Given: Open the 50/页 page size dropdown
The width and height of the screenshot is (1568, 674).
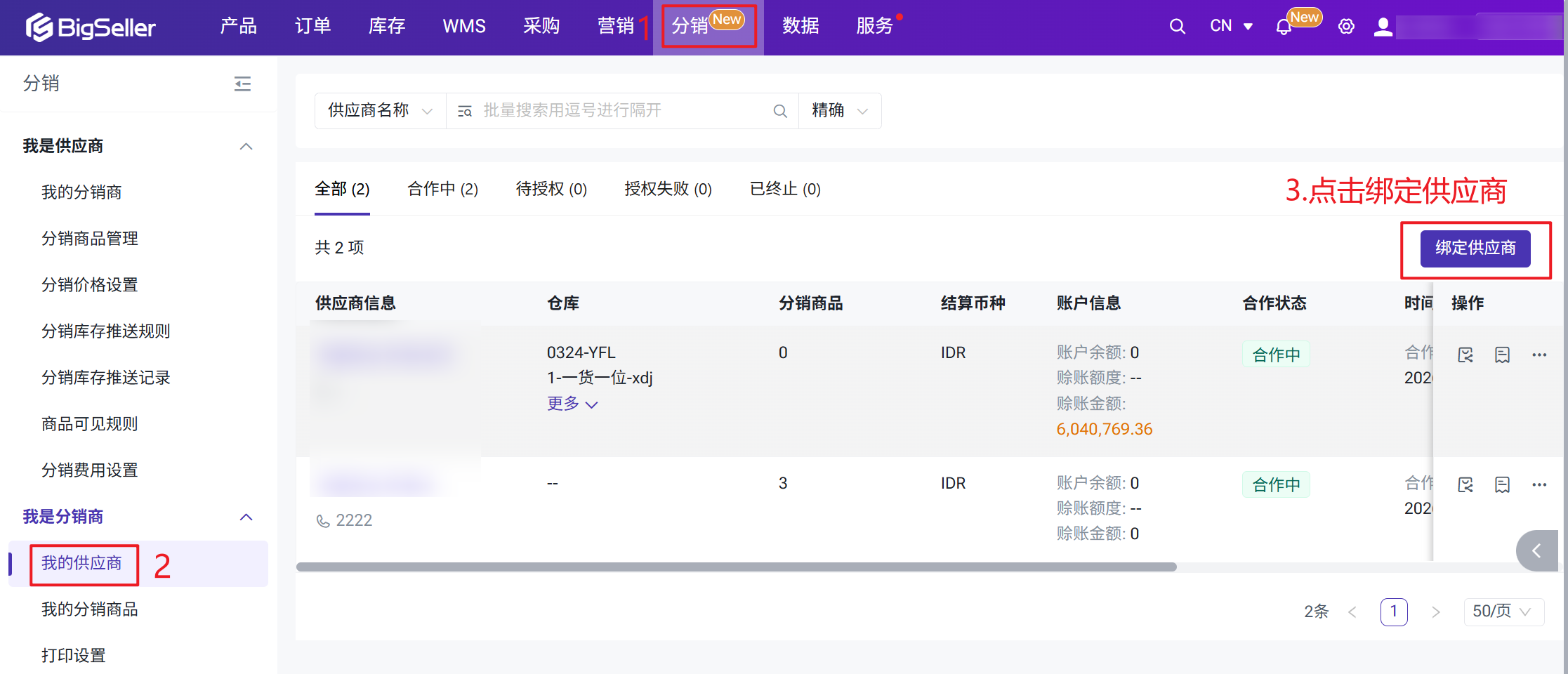Looking at the screenshot, I should pyautogui.click(x=1503, y=612).
